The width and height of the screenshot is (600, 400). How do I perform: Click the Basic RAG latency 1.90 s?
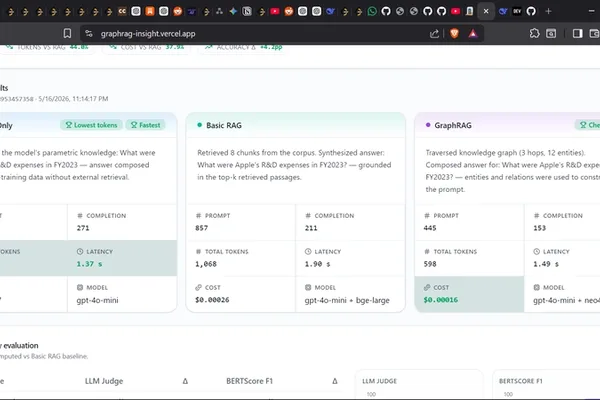point(318,264)
